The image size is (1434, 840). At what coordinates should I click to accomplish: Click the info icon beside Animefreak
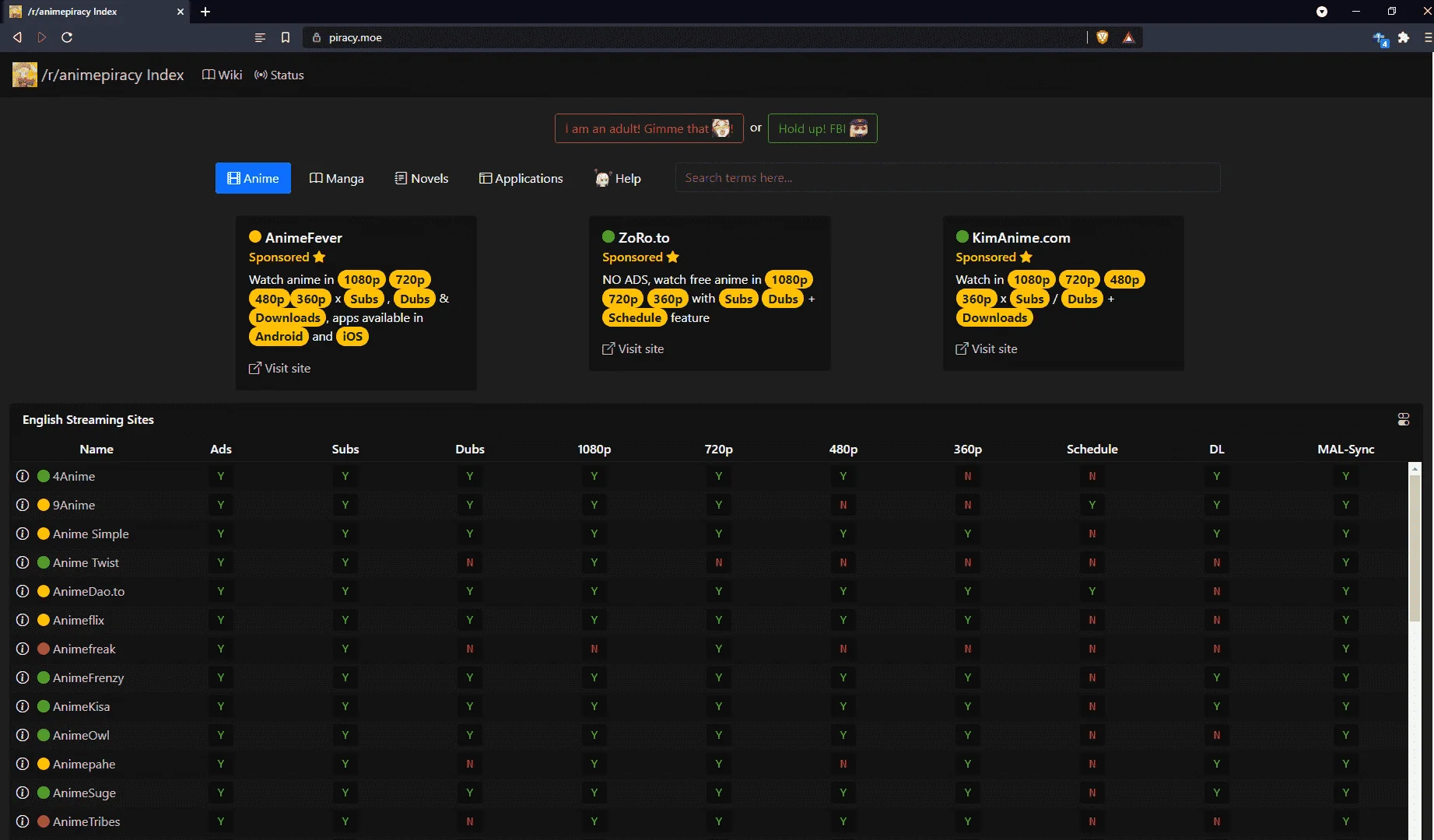coord(23,649)
